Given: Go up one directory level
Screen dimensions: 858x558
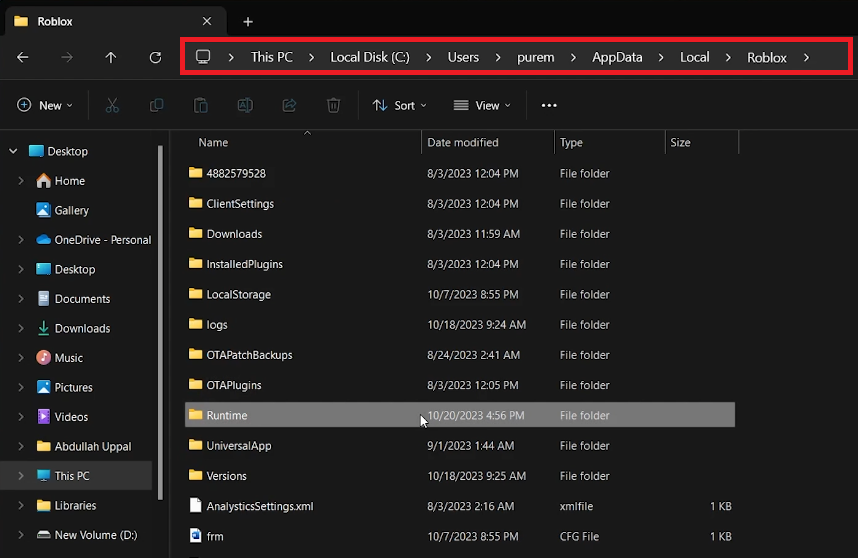Looking at the screenshot, I should tap(111, 57).
